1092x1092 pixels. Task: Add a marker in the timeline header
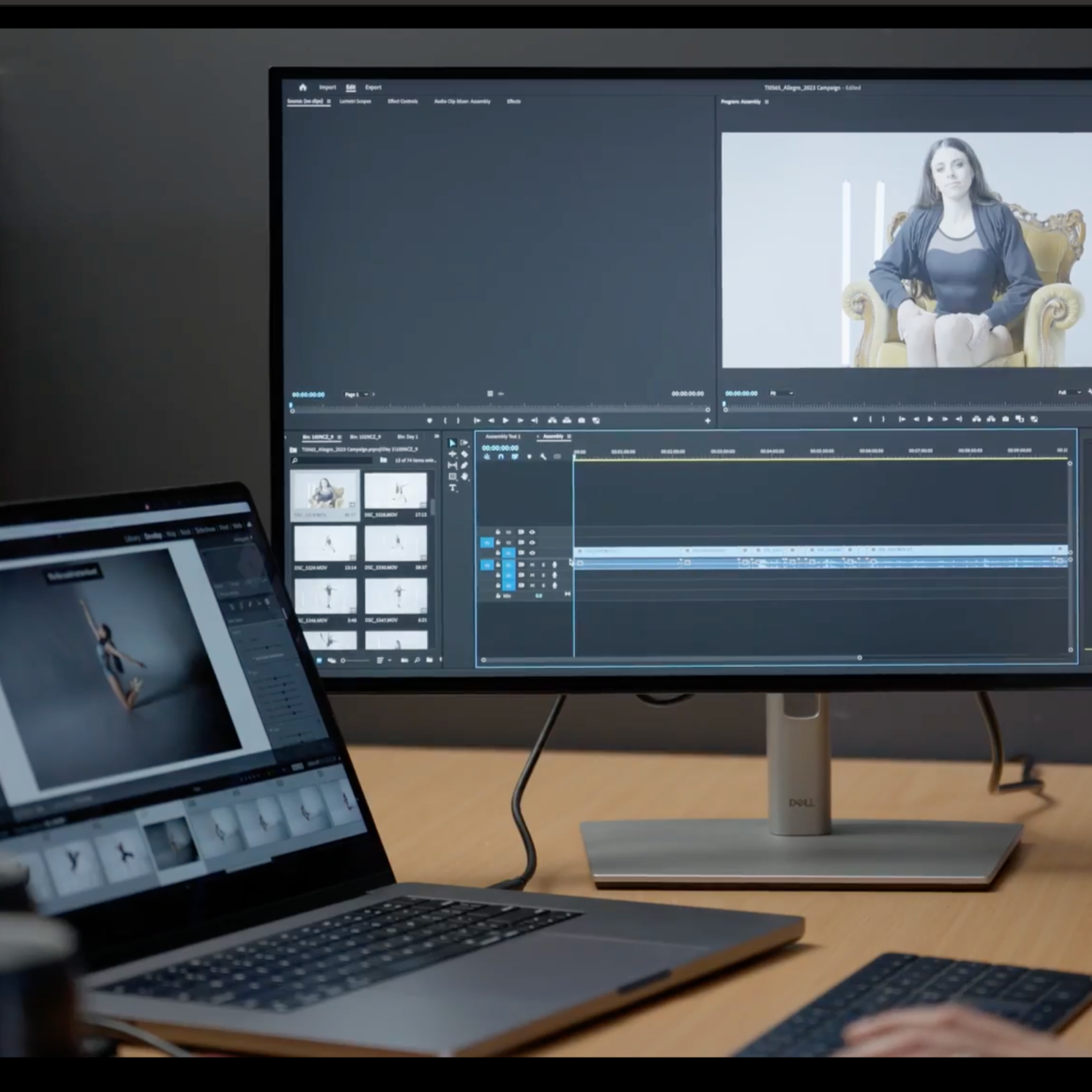click(x=529, y=456)
